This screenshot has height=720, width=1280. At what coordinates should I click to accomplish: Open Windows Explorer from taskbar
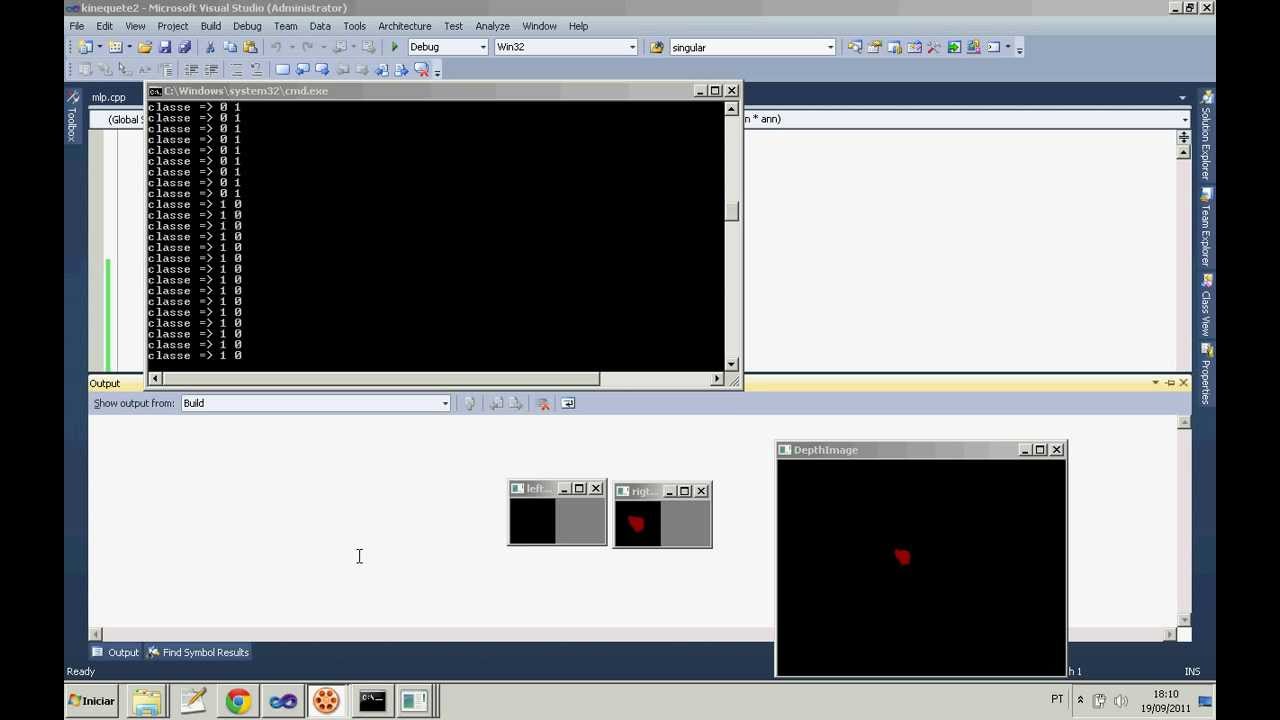point(146,701)
